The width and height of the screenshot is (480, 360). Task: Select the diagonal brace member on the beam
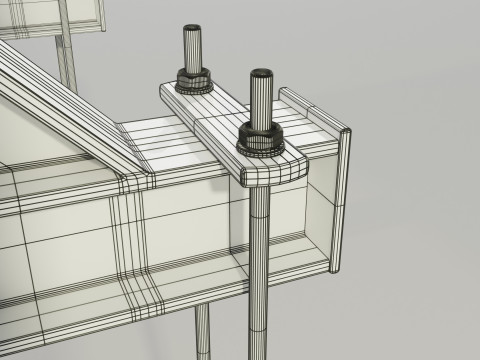72,113
